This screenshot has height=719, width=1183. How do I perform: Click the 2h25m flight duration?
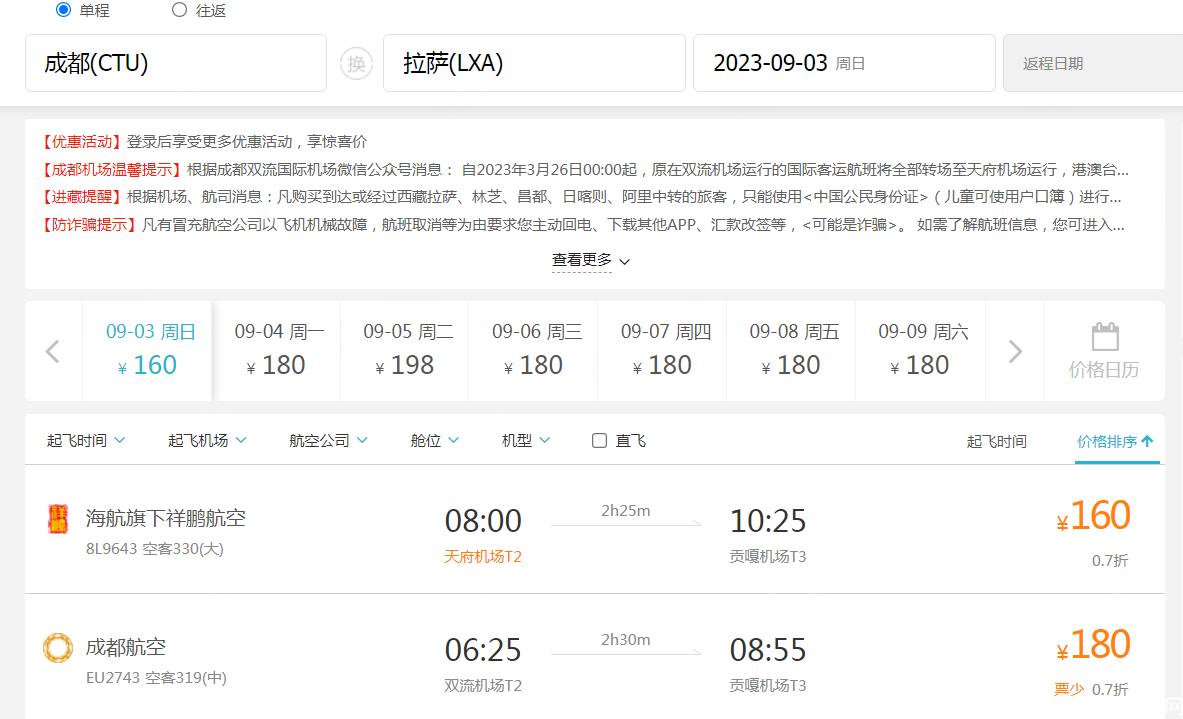point(625,511)
